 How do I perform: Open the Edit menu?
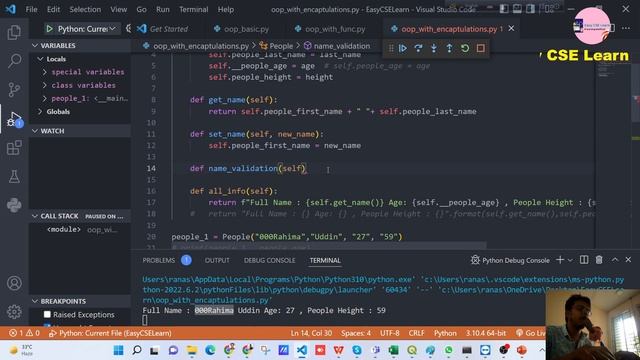click(x=53, y=9)
